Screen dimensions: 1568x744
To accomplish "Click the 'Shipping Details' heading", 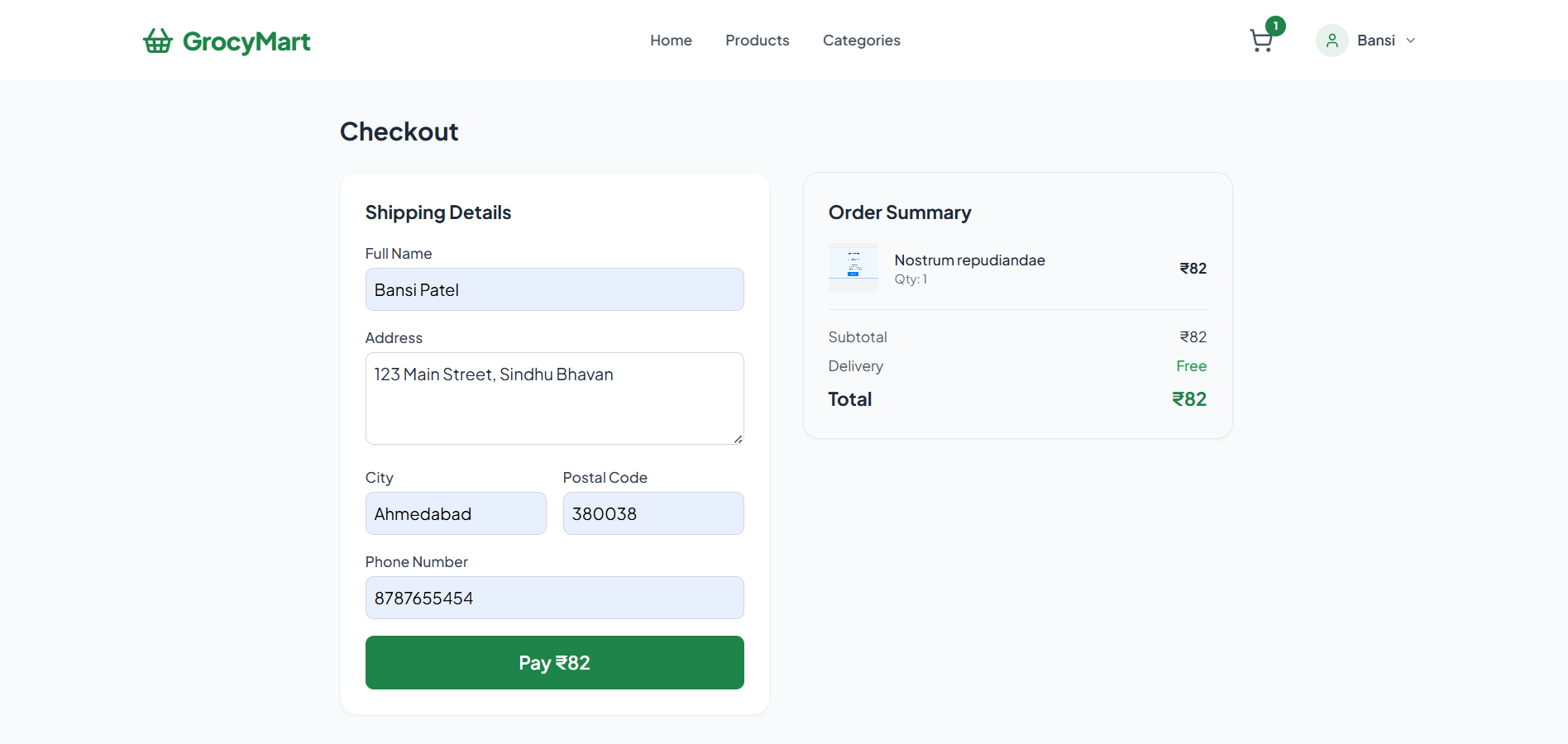I will 438,212.
